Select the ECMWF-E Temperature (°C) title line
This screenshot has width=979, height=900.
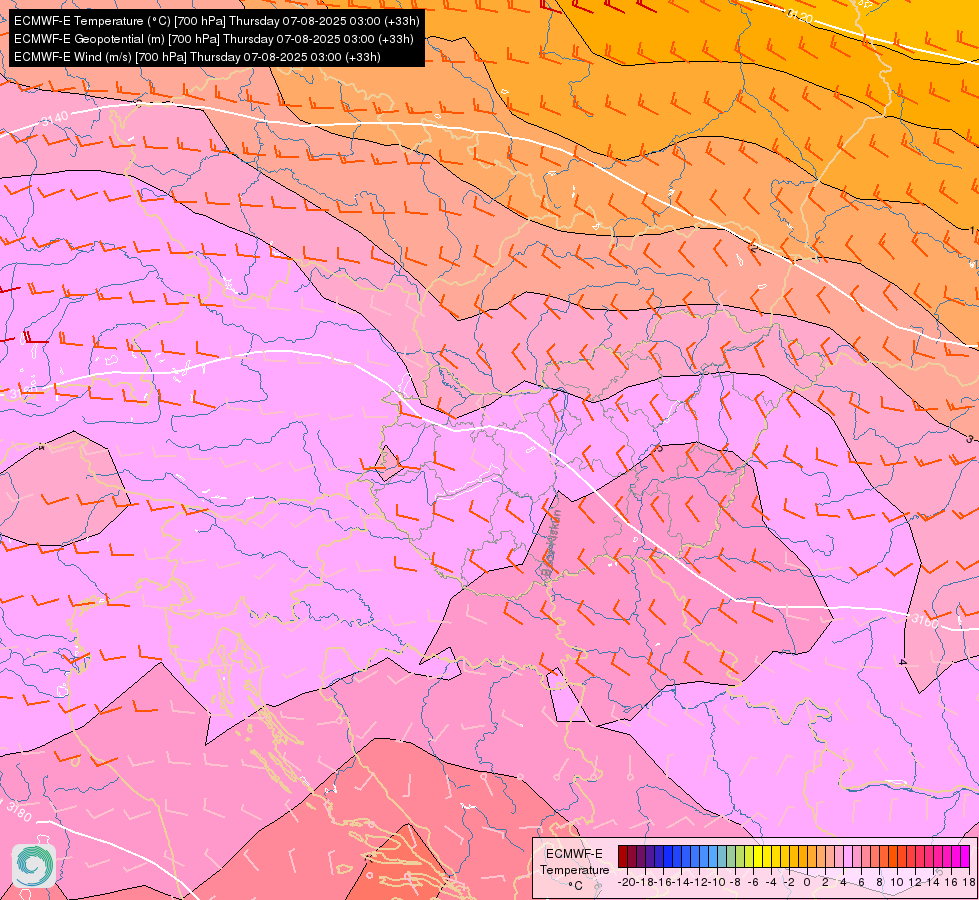pos(217,21)
